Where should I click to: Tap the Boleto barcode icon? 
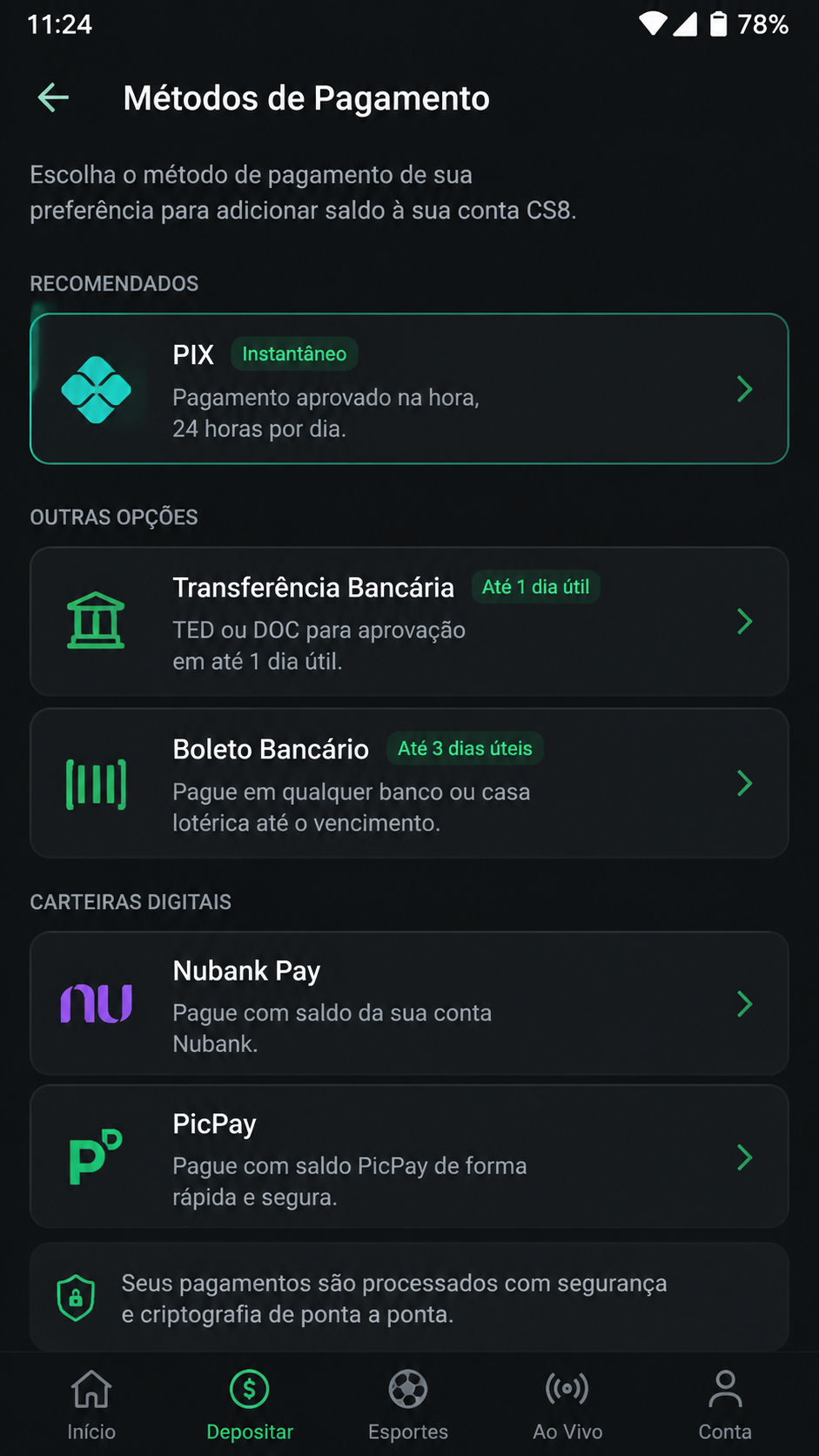coord(96,784)
